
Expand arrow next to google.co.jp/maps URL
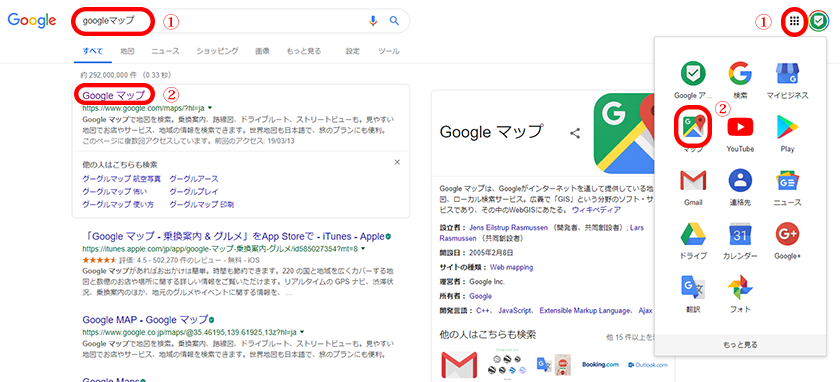(303, 332)
